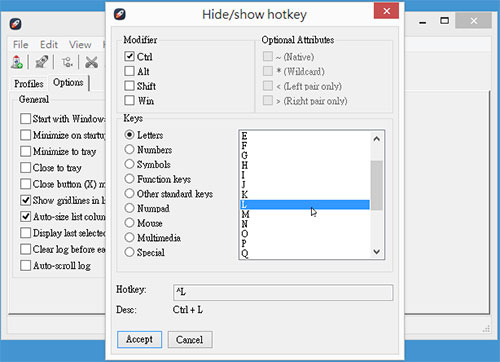Close the main background window
The width and height of the screenshot is (500, 362).
coord(473,21)
